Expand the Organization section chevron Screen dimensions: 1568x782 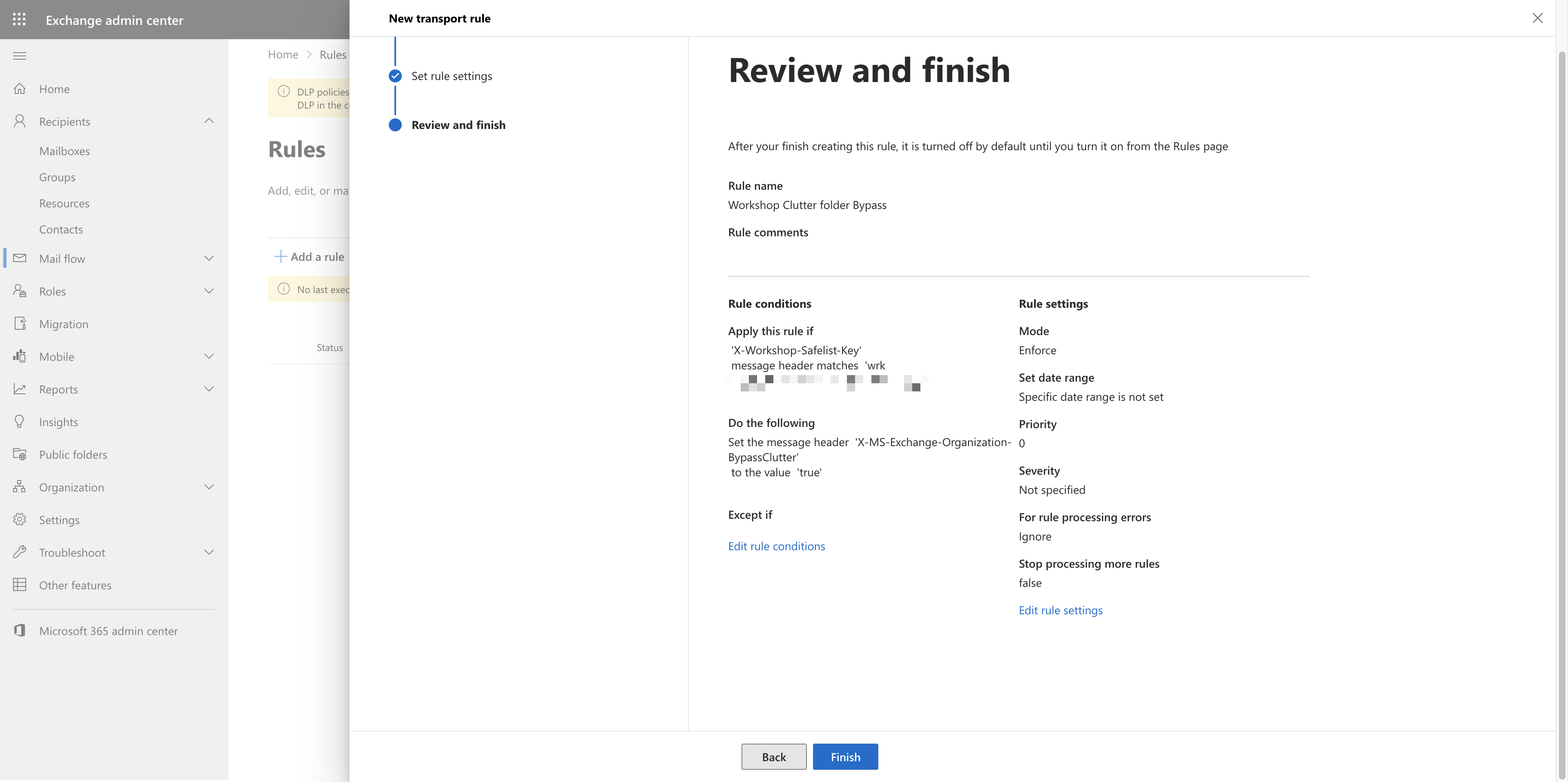coord(209,487)
